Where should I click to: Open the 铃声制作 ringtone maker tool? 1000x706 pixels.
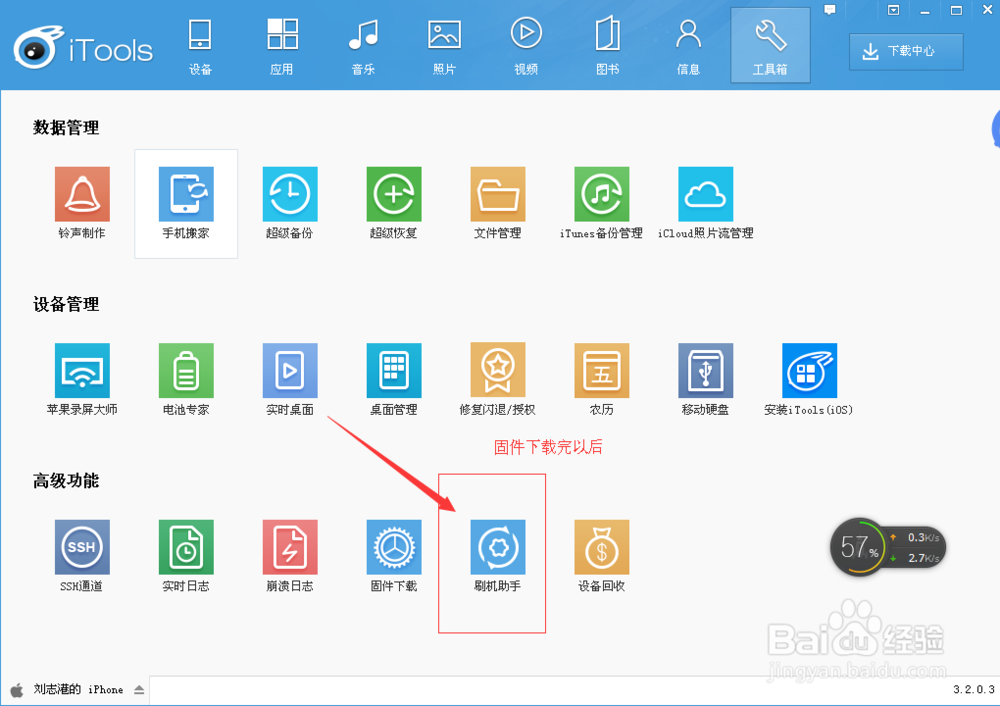[82, 195]
